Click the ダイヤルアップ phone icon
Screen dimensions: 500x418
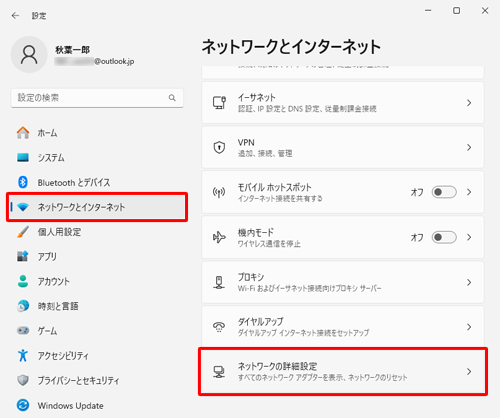pos(219,327)
